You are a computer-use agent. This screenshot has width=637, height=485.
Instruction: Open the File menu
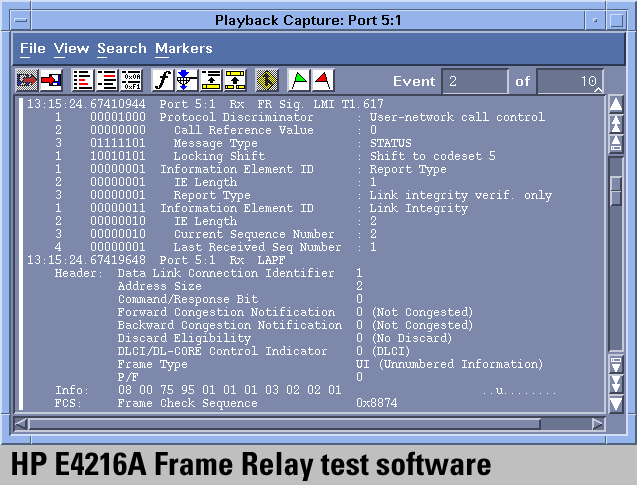[x=32, y=48]
